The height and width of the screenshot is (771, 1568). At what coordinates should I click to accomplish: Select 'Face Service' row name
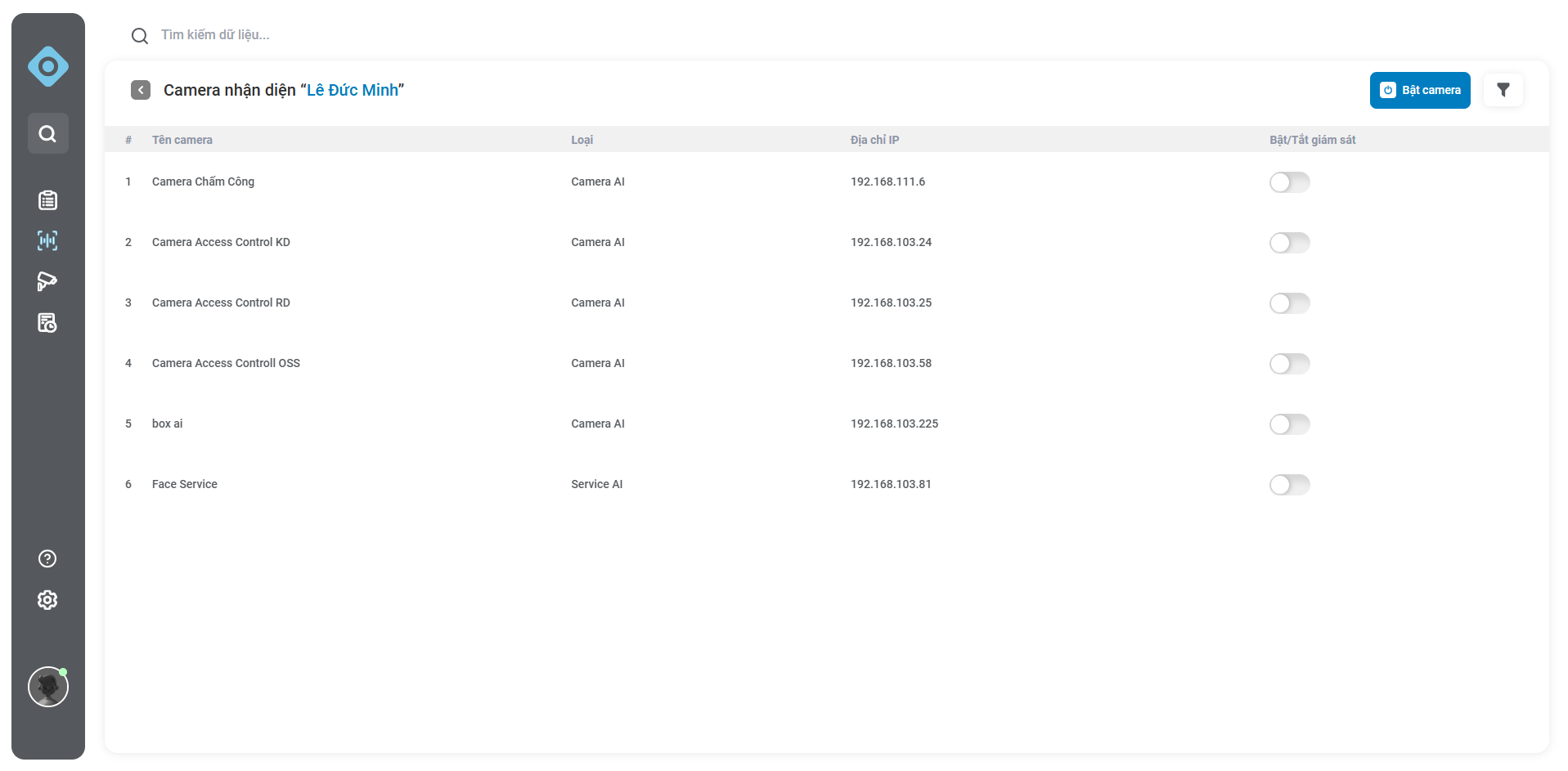click(185, 484)
